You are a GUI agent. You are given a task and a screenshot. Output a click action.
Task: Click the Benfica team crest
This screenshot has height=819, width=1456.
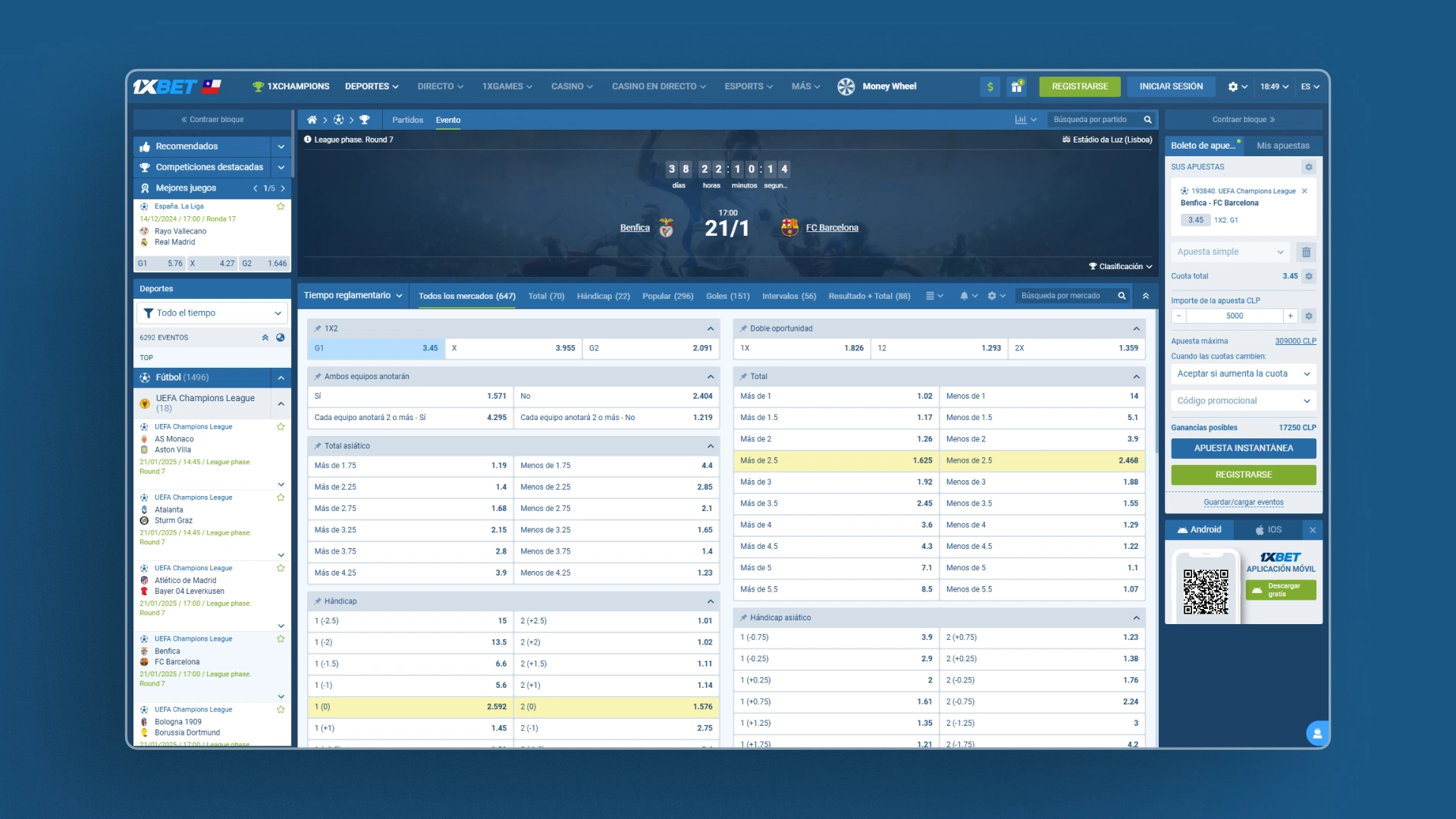666,227
